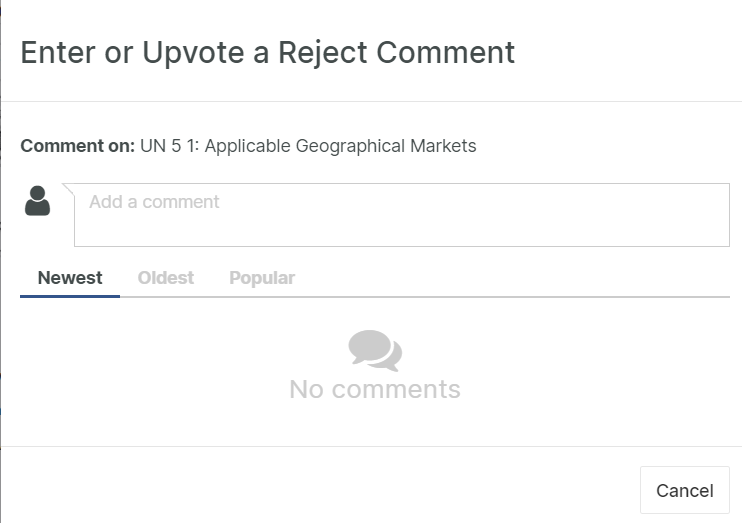The height and width of the screenshot is (523, 742).
Task: Click the word Reject in the title
Action: tap(325, 52)
